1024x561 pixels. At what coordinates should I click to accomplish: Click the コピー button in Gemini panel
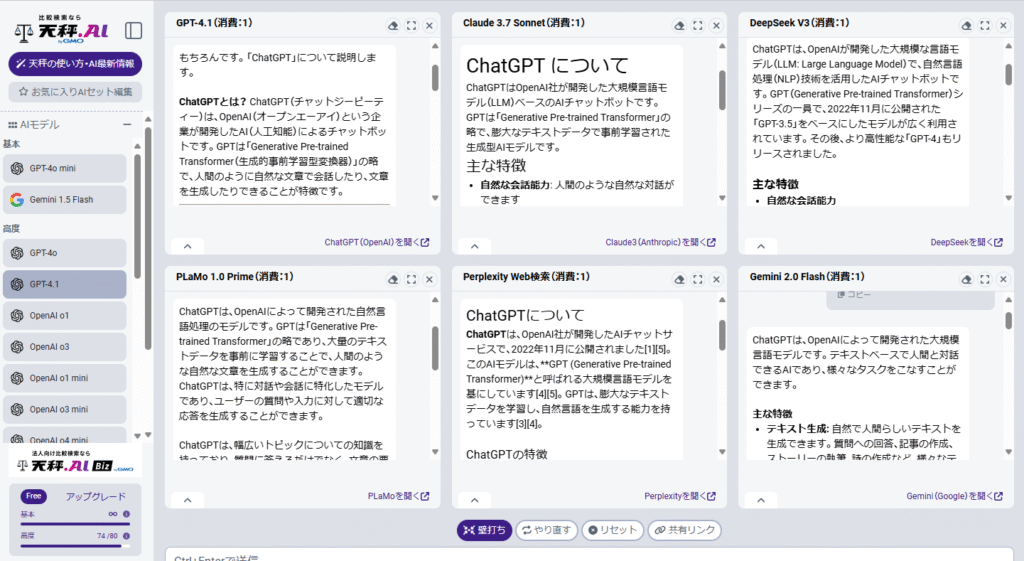coord(854,295)
